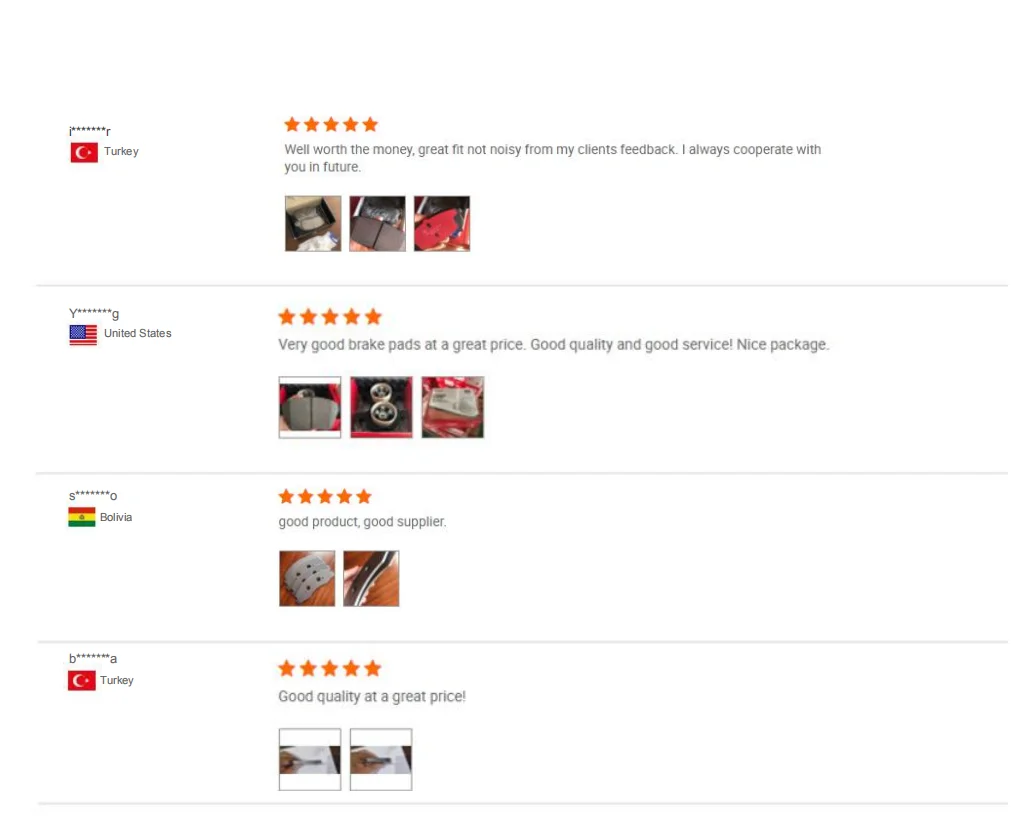Click the Turkey flag icon for reviewer i*******r
Viewport: 1019px width, 831px height.
(x=84, y=152)
